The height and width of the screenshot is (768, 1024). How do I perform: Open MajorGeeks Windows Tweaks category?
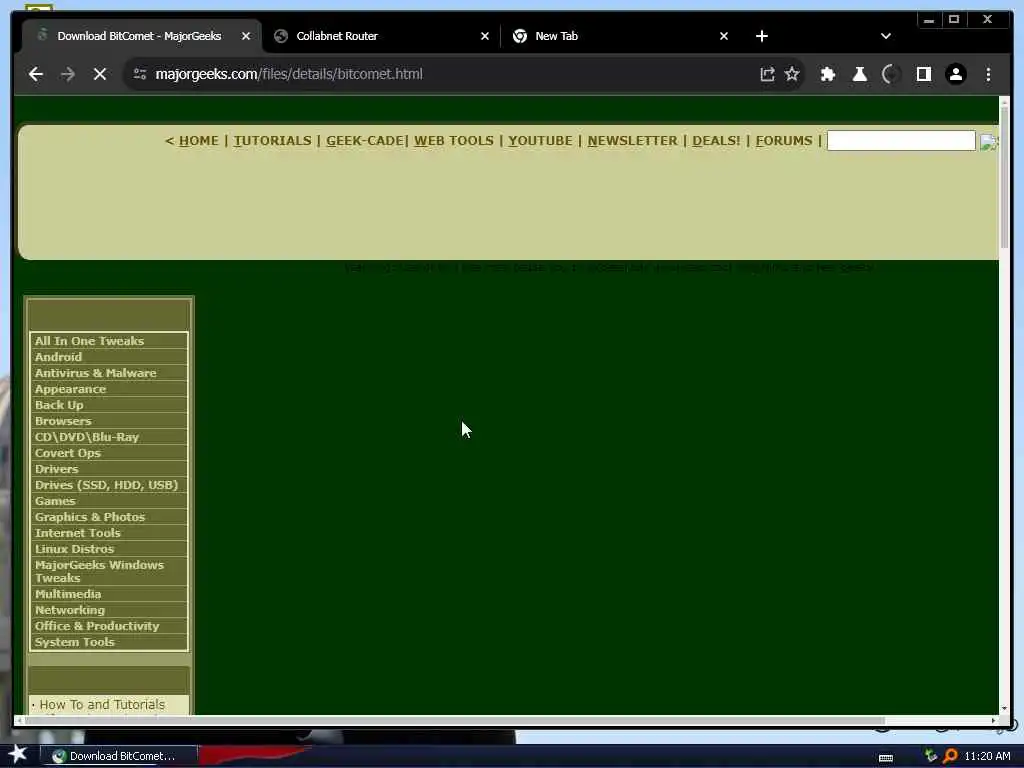99,571
